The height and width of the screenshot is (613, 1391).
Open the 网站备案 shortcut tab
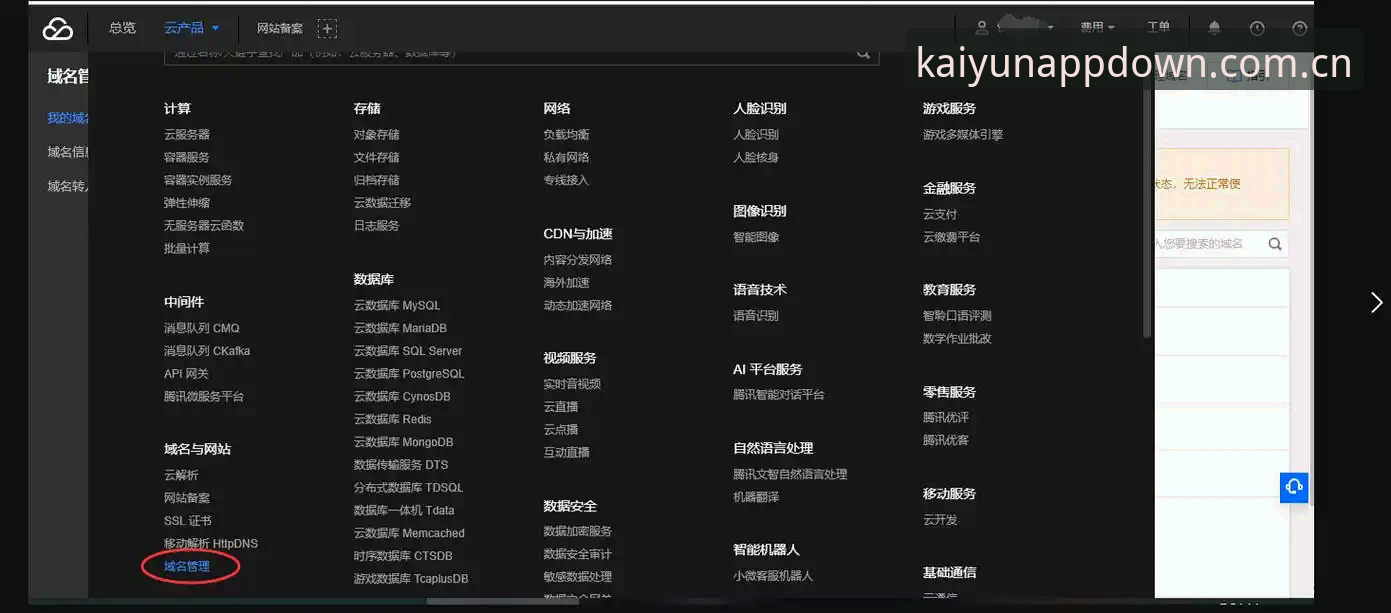(x=280, y=28)
